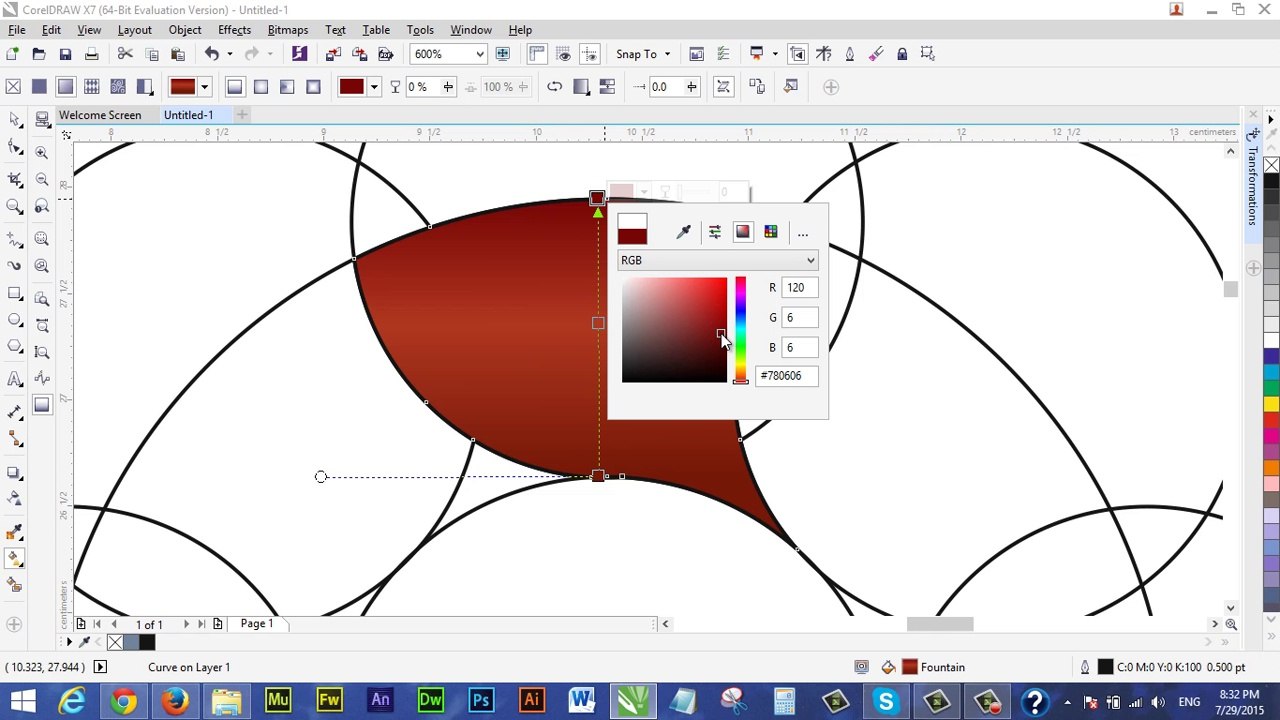Open the RGB color model dropdown
Screen dimensions: 1280x720
click(x=717, y=260)
